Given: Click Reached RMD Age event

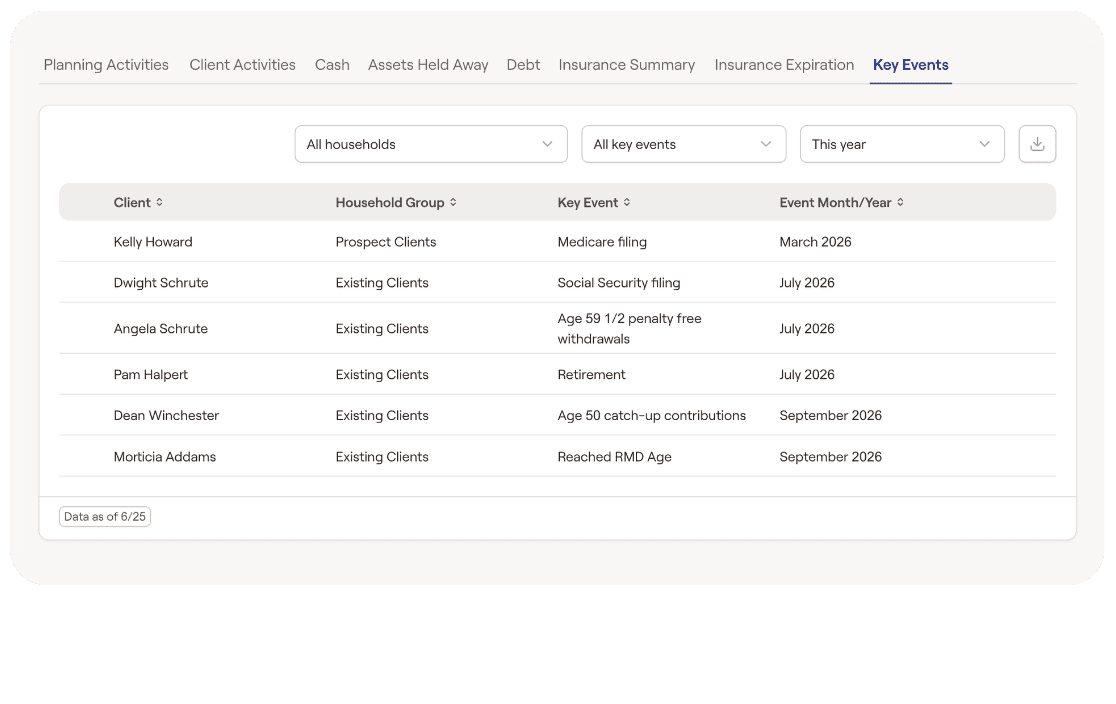Looking at the screenshot, I should click(614, 457).
